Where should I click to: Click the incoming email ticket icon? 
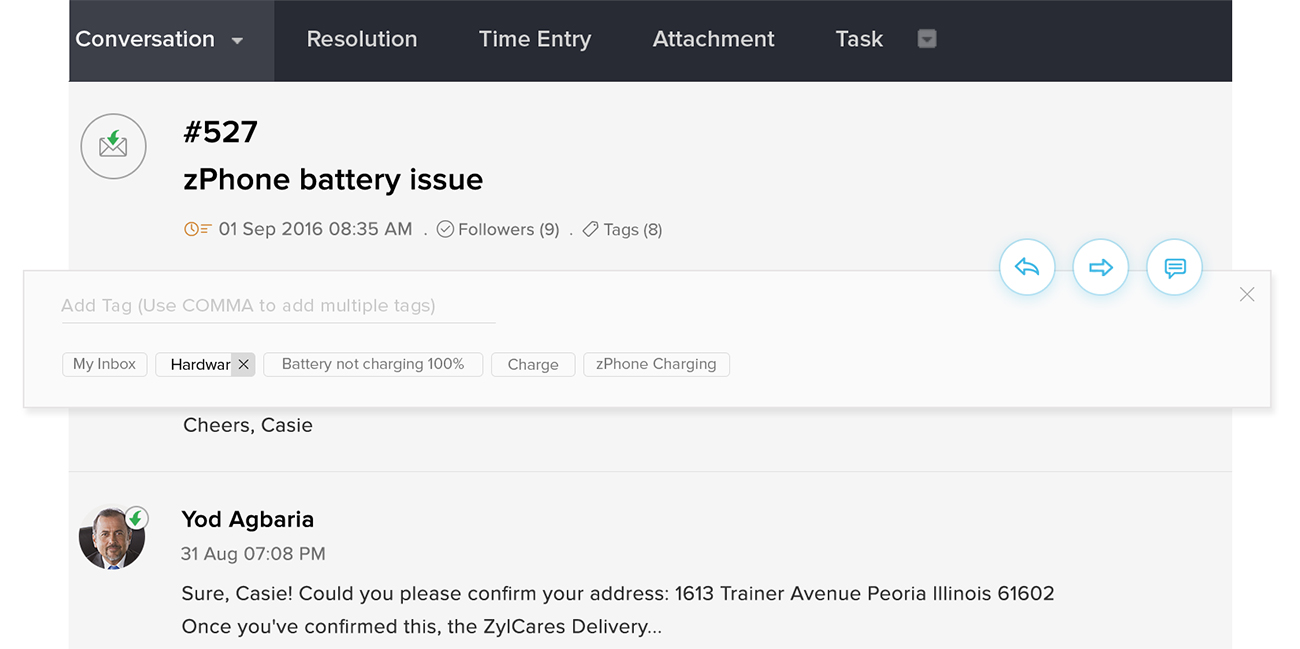coord(113,146)
